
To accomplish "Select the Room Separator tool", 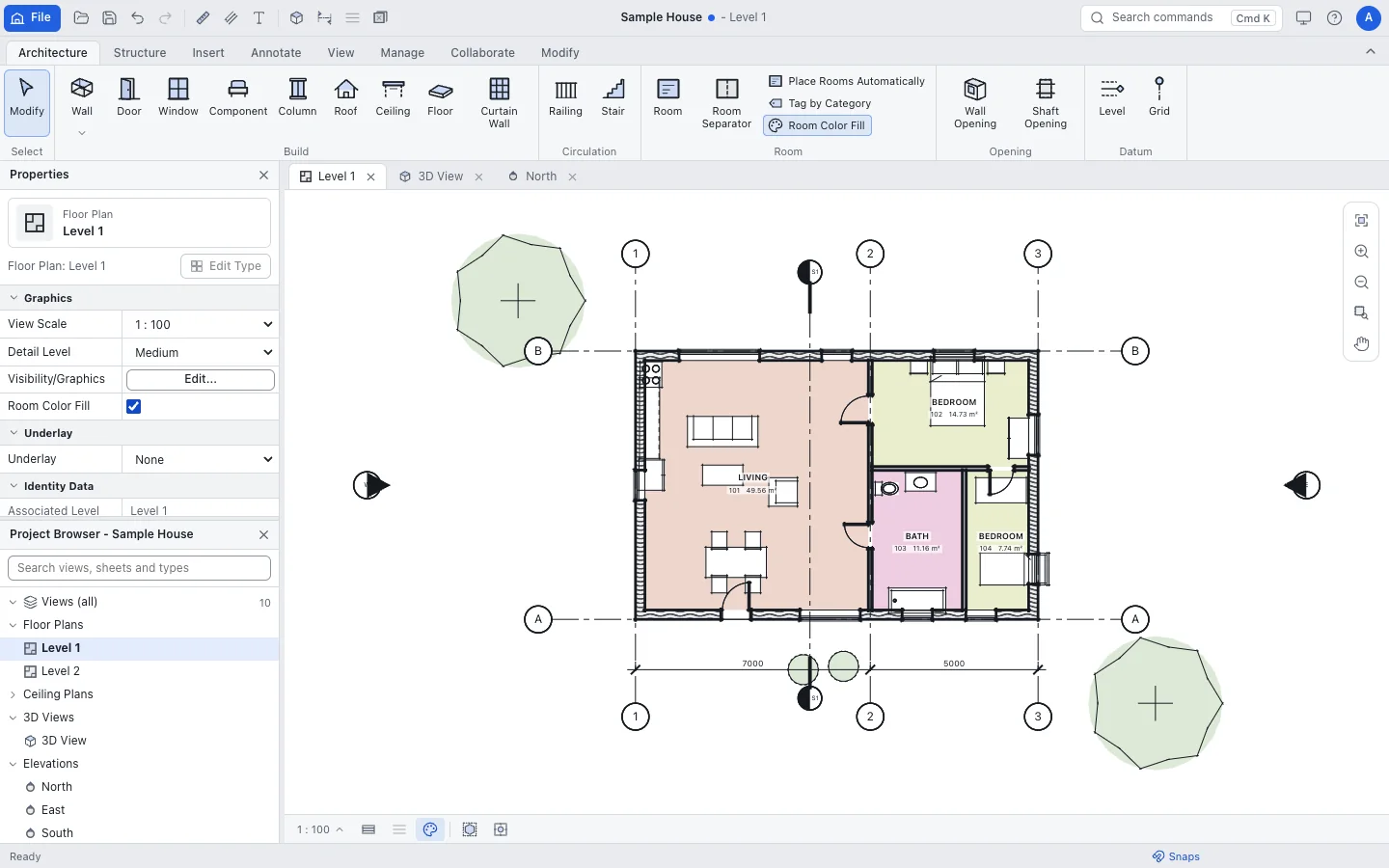I will pos(726,103).
